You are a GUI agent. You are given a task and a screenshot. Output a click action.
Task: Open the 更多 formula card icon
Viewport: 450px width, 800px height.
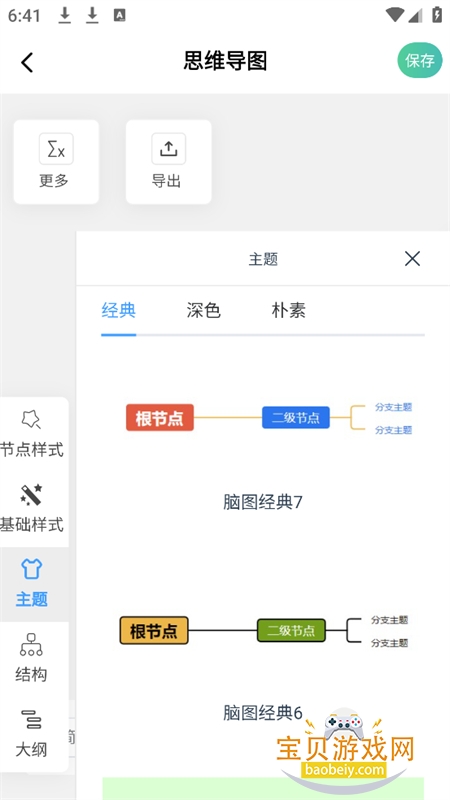(56, 148)
